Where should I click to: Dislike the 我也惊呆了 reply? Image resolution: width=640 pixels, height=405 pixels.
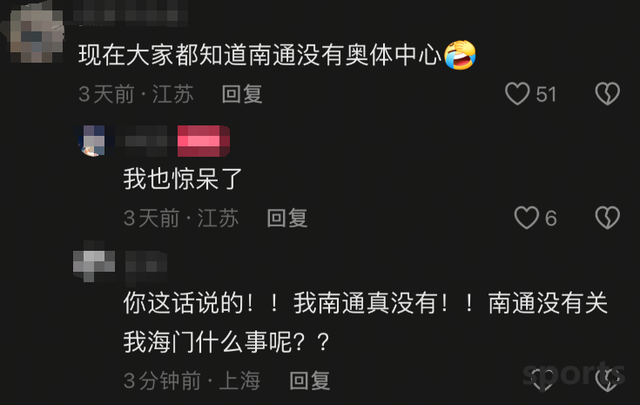(607, 218)
